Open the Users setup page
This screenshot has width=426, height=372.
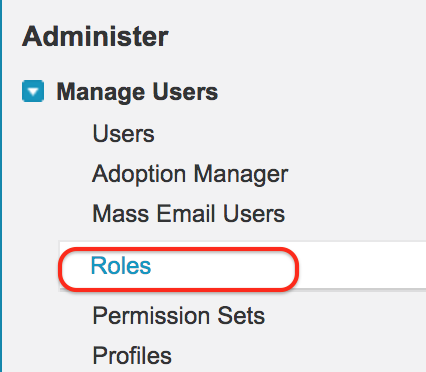(123, 134)
